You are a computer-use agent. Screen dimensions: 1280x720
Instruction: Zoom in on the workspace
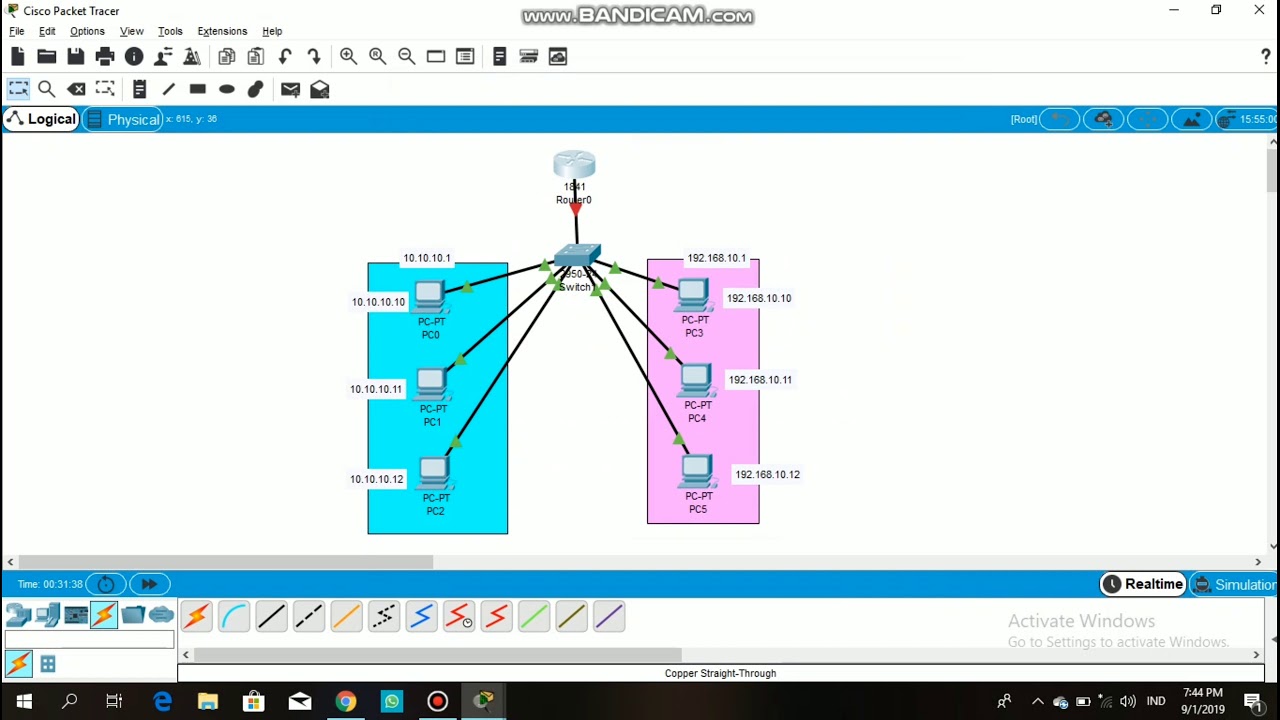348,57
